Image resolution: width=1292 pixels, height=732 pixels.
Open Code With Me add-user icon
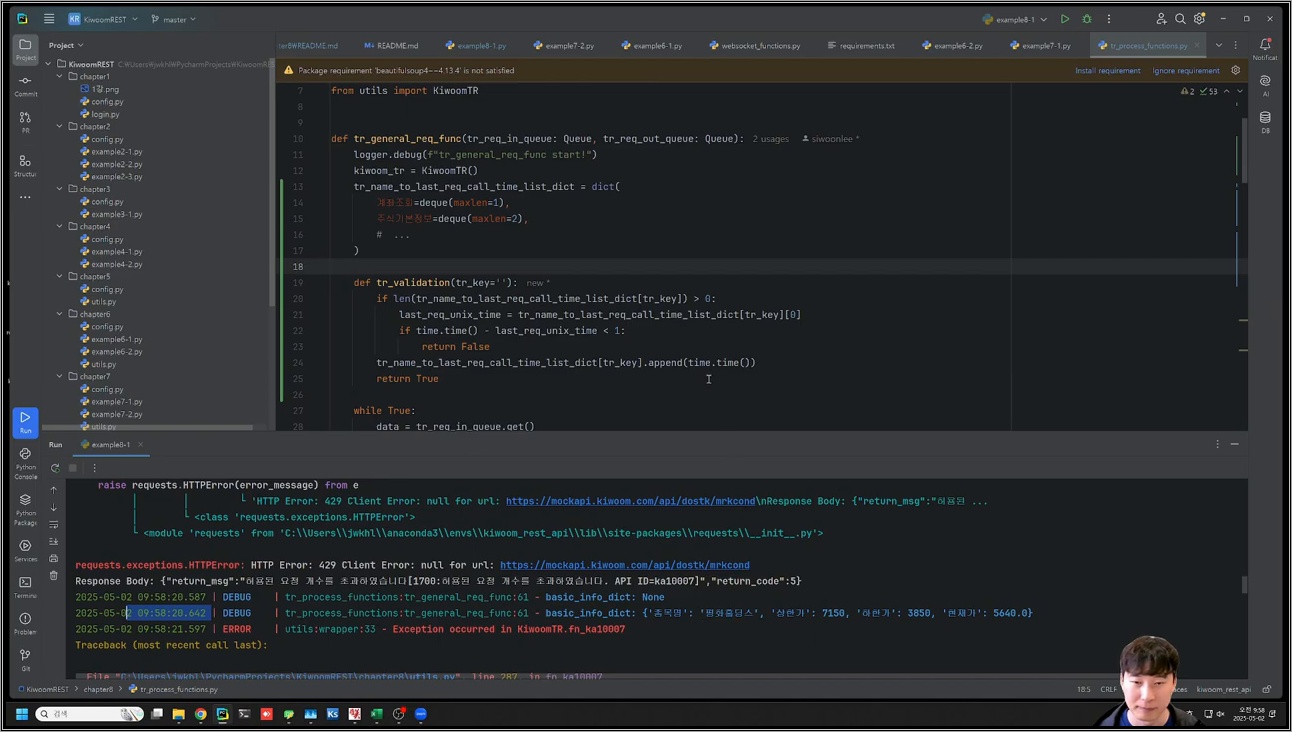[1161, 19]
